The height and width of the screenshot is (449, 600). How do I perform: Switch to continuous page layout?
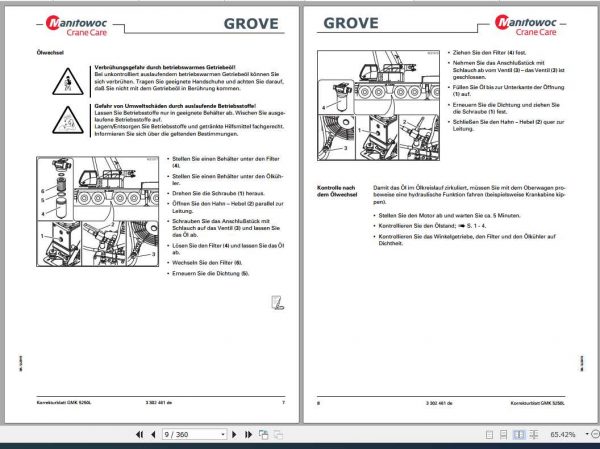pos(504,435)
